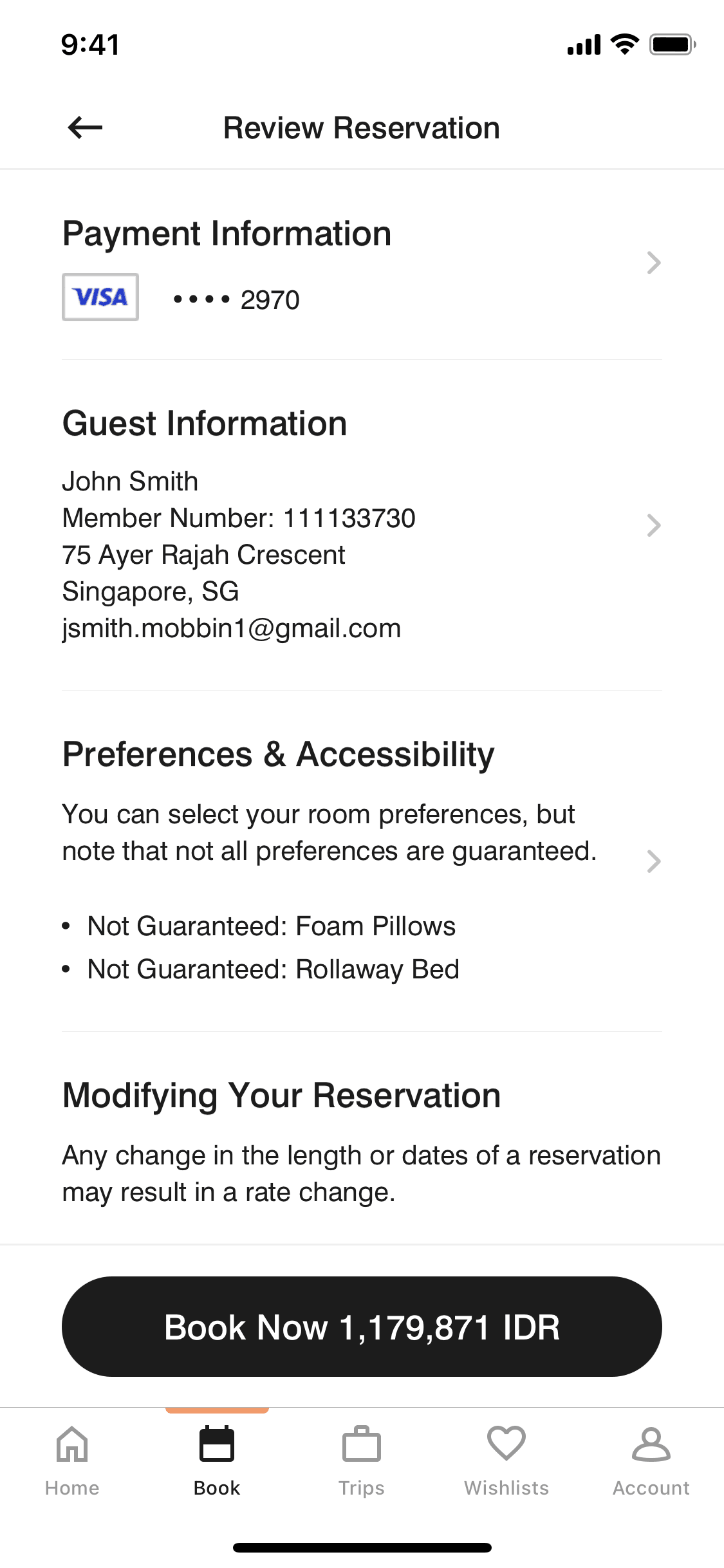Viewport: 724px width, 1568px height.
Task: Select Not Guaranteed: Foam Pillows item
Action: pyautogui.click(x=271, y=926)
